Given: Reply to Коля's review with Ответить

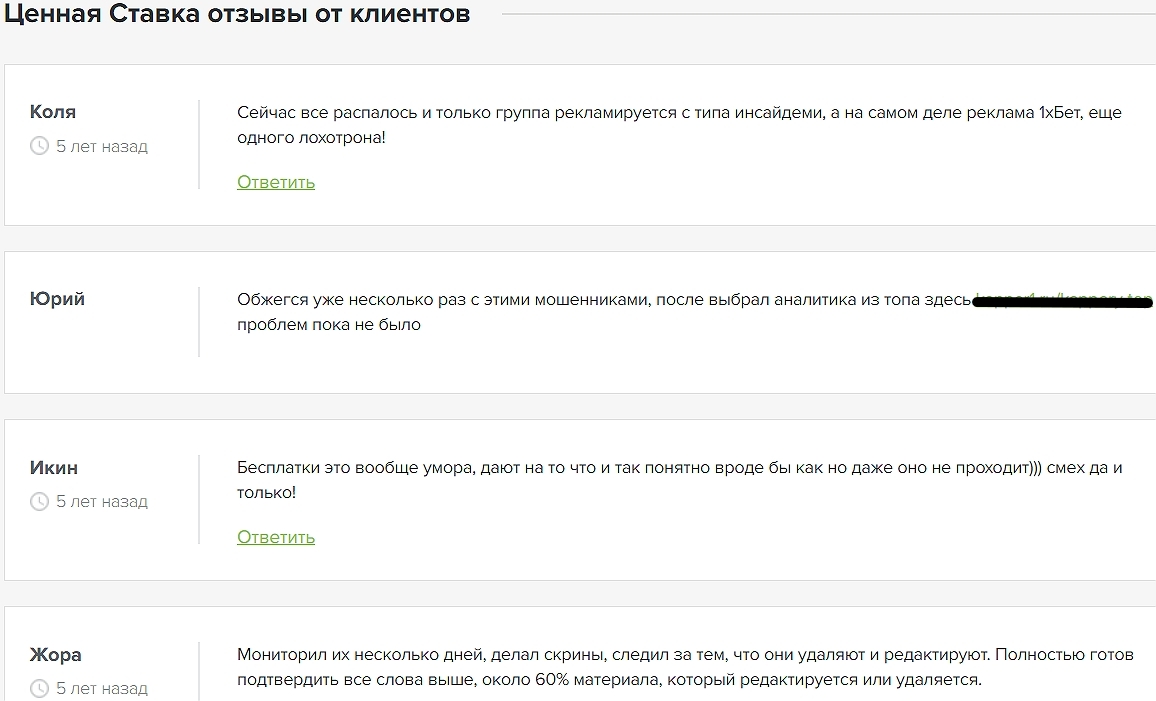Looking at the screenshot, I should coord(276,182).
